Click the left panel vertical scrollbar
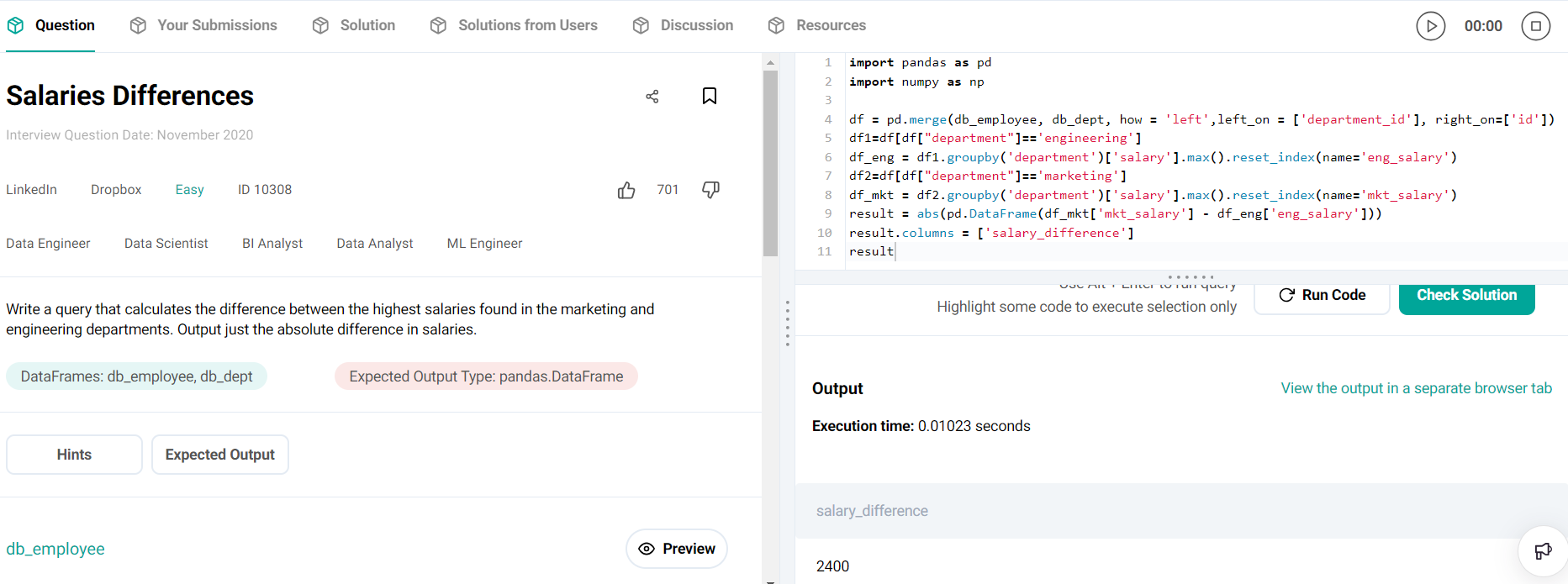This screenshot has height=584, width=1568. coord(770,164)
